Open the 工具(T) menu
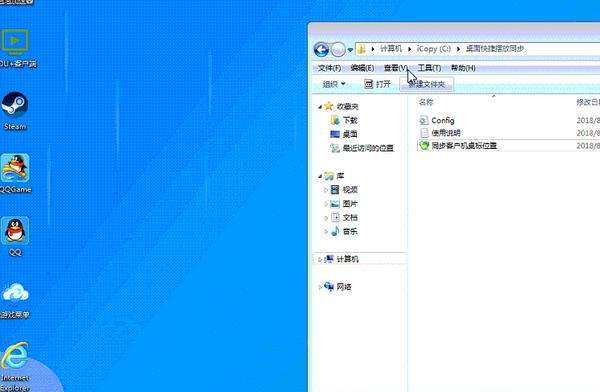The height and width of the screenshot is (392, 600). point(429,68)
